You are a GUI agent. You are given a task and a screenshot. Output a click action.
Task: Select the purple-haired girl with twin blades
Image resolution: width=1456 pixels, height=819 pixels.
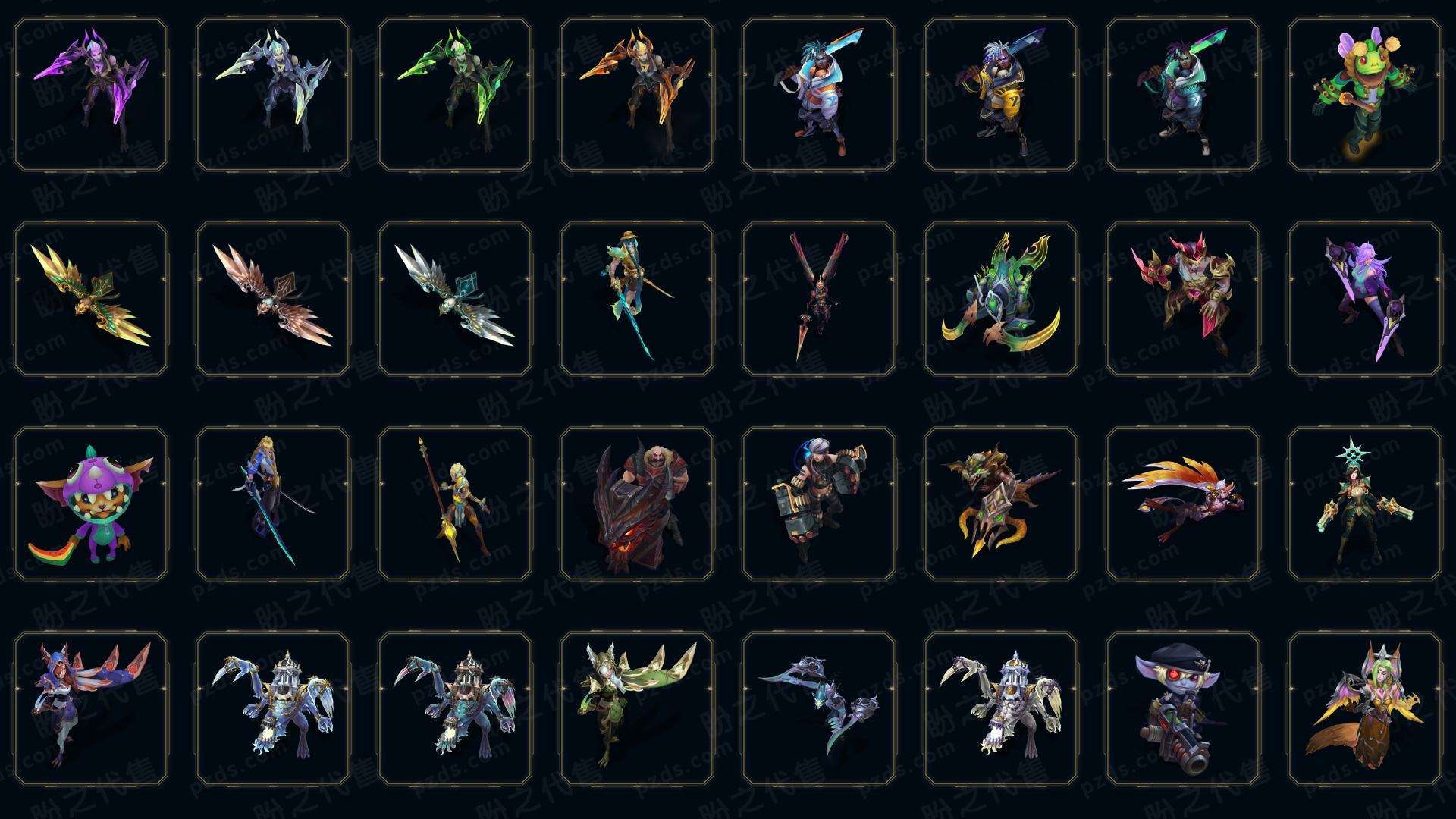point(1365,299)
